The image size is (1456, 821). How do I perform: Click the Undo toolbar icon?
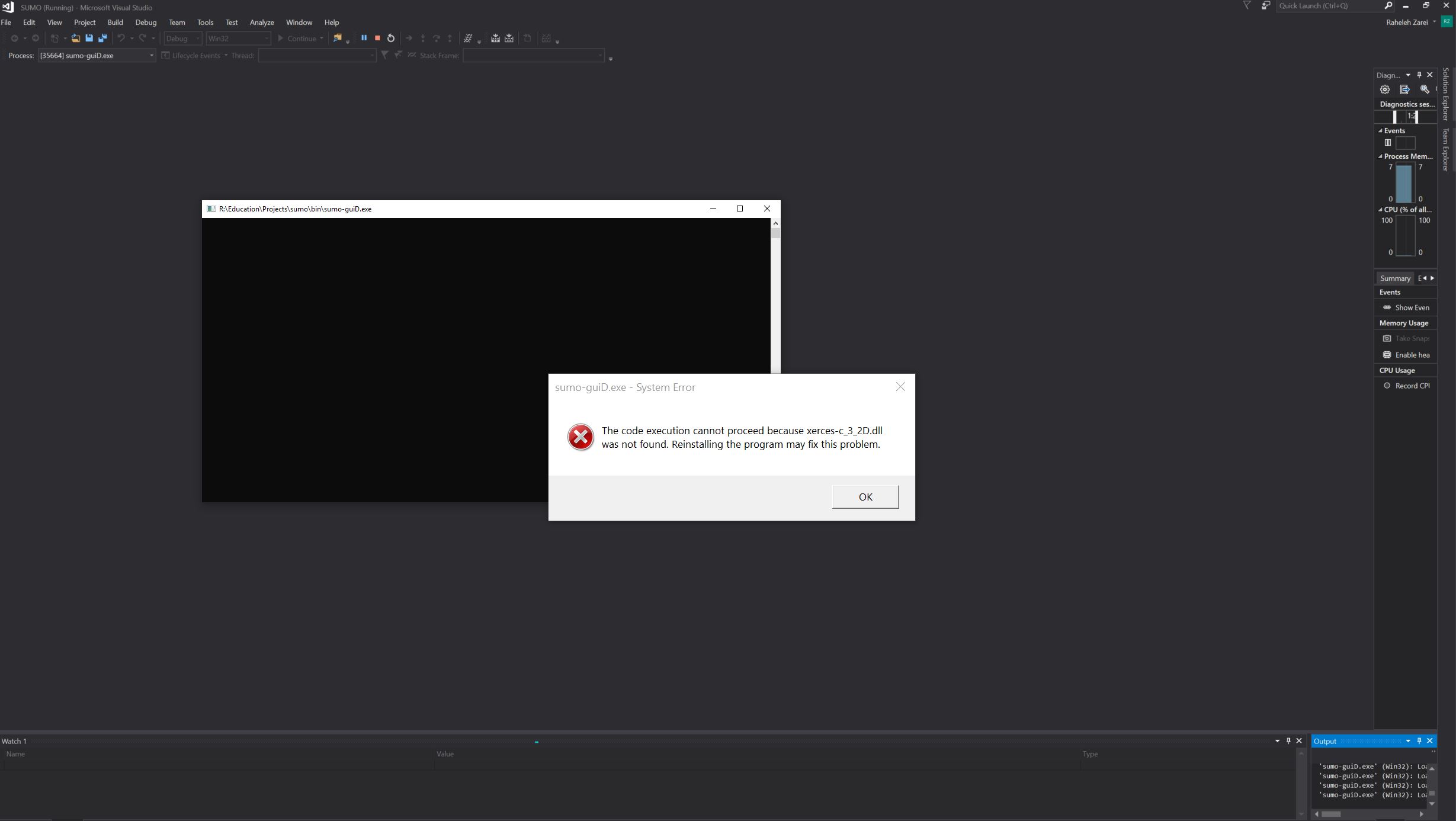pos(121,38)
